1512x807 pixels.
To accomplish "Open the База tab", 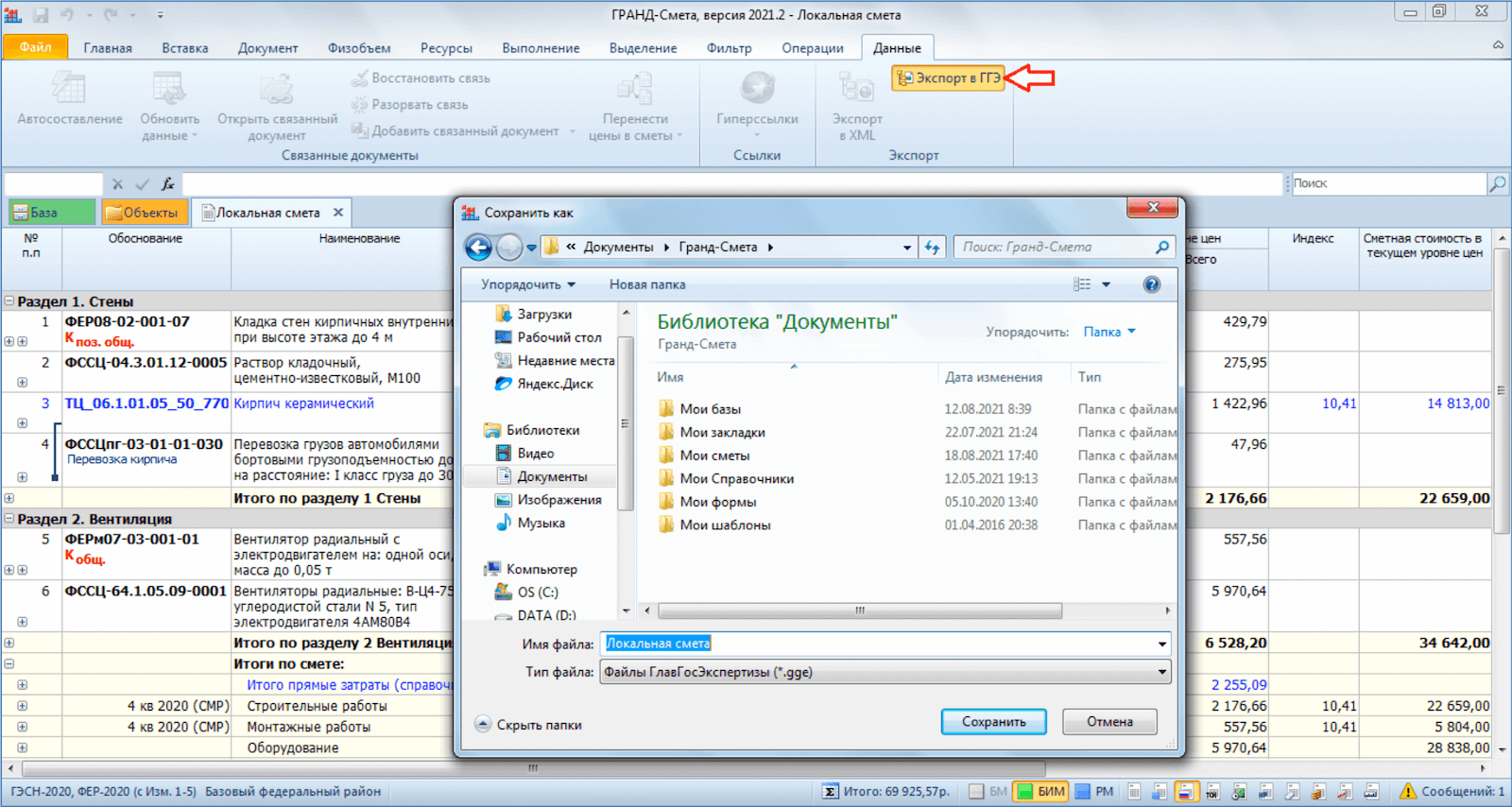I will (x=52, y=213).
